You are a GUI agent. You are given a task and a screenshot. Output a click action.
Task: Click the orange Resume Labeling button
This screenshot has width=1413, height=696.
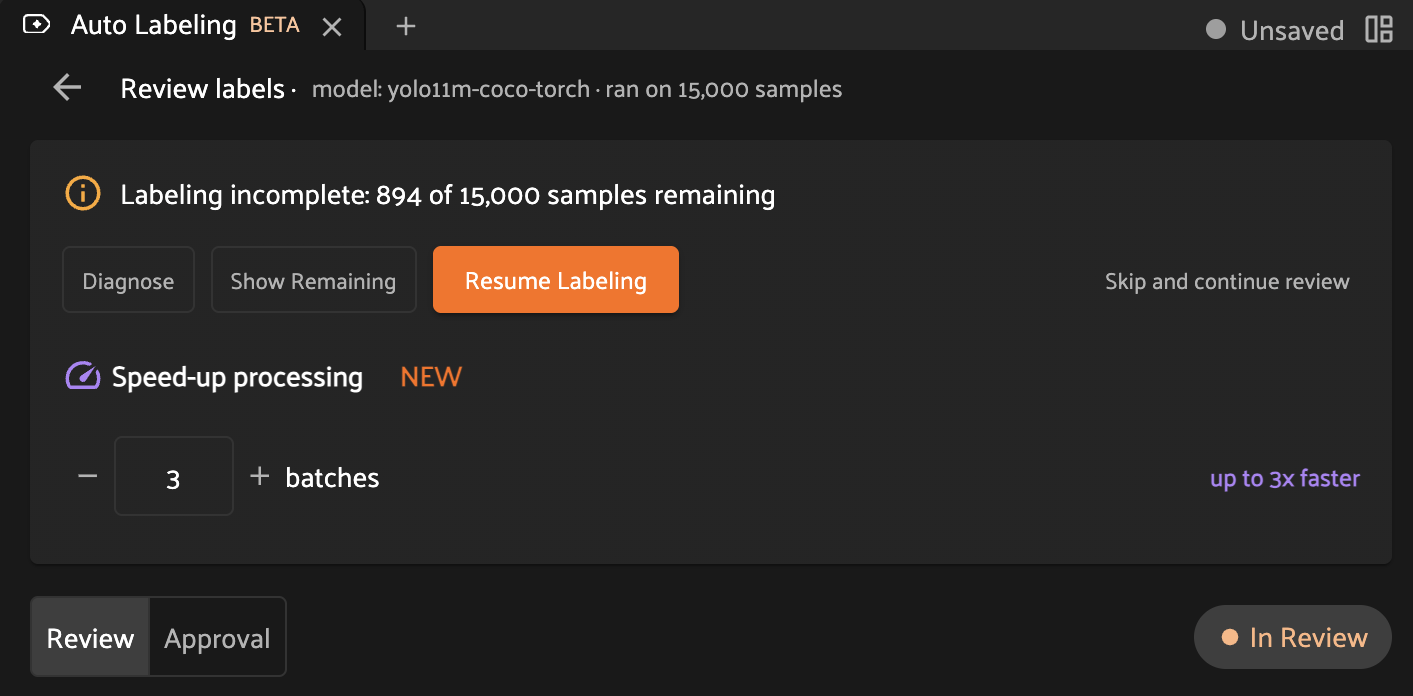click(x=556, y=280)
